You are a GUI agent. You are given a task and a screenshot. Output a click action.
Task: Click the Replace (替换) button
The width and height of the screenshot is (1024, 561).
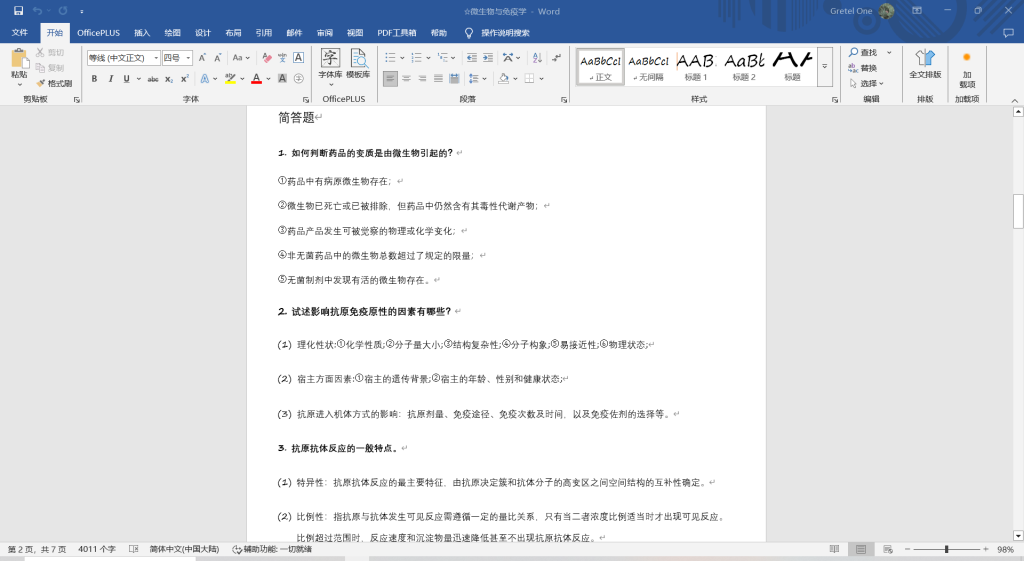pos(863,68)
